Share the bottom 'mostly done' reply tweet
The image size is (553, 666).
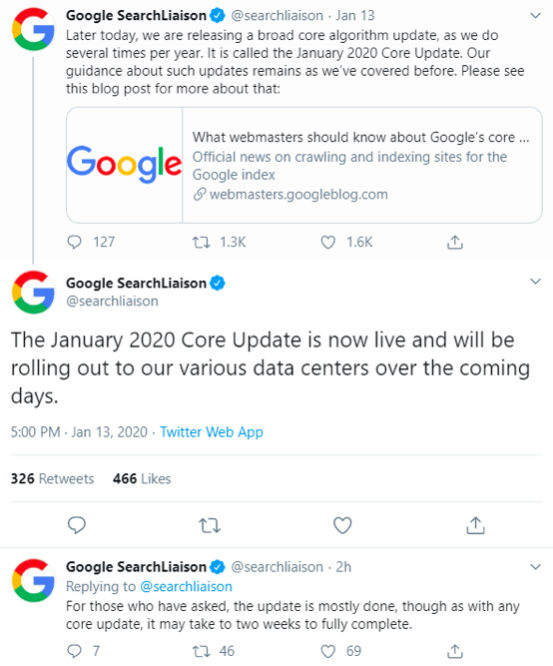click(x=455, y=651)
